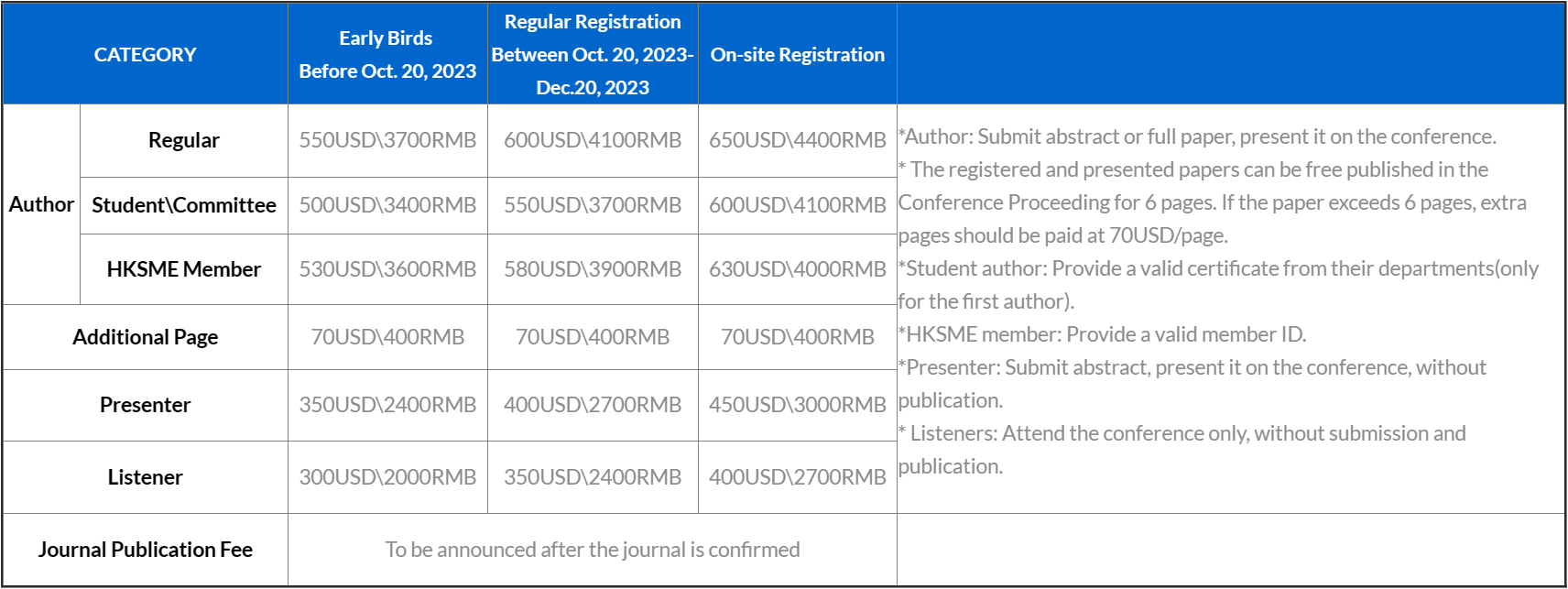Click the Early Birds header cell

click(387, 54)
